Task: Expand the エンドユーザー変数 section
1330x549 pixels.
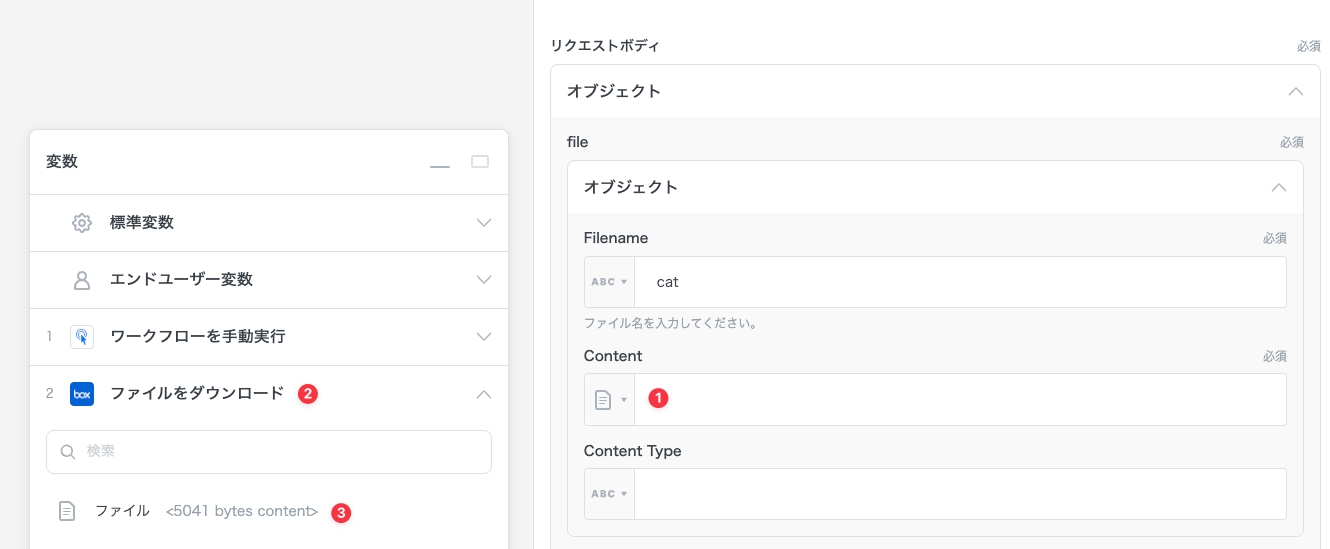Action: (x=484, y=280)
